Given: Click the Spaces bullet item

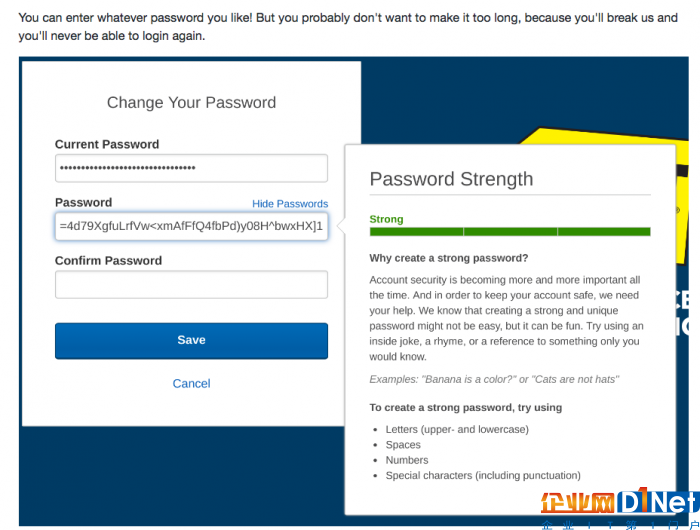Looking at the screenshot, I should 403,445.
